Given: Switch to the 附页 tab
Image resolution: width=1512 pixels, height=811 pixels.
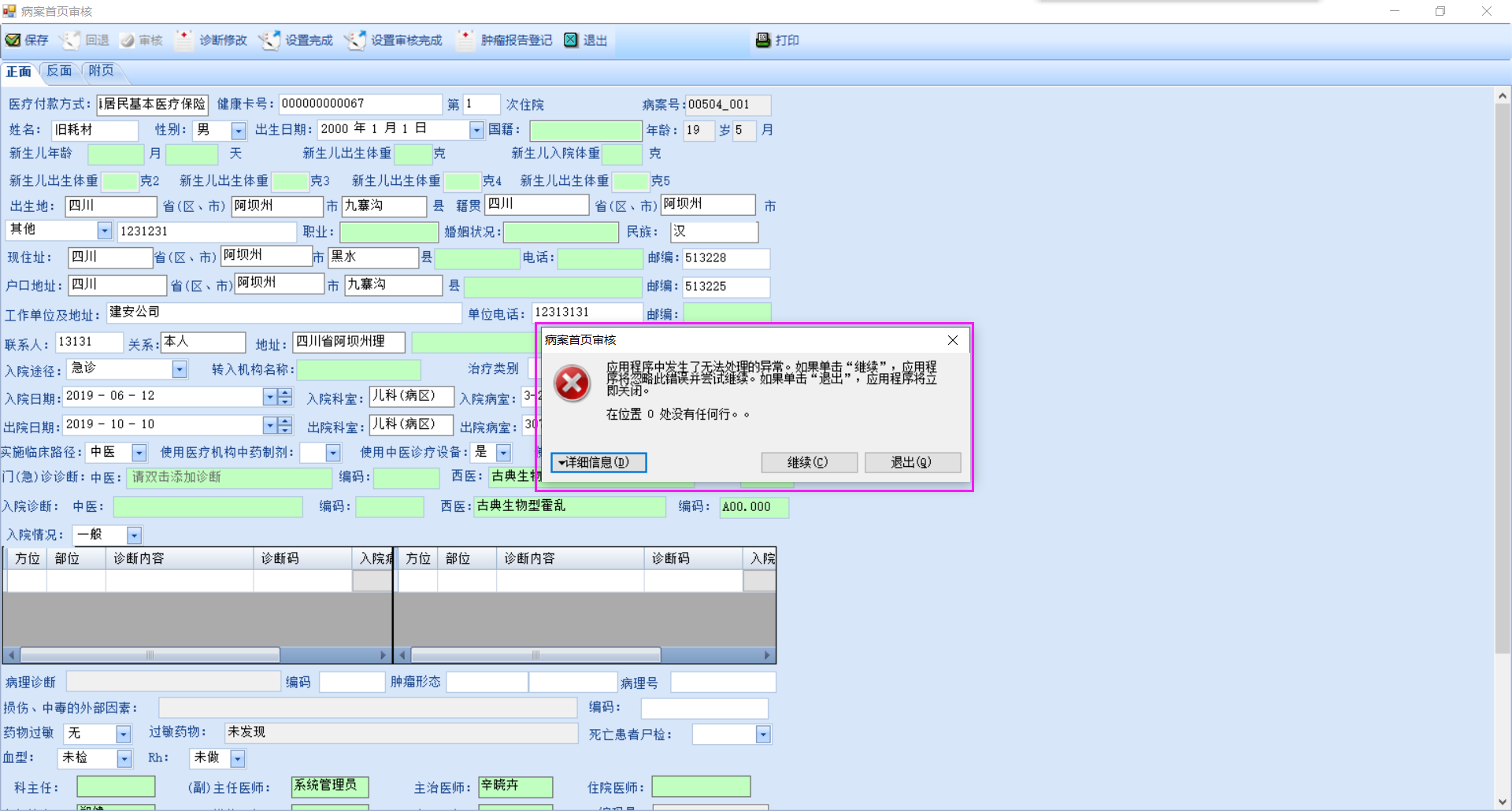Looking at the screenshot, I should (x=101, y=71).
